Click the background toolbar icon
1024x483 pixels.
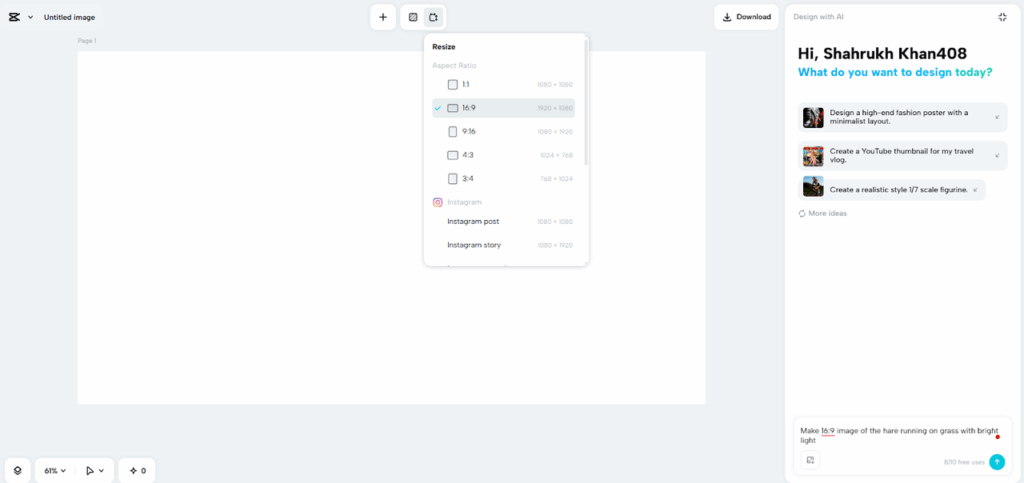pos(412,17)
